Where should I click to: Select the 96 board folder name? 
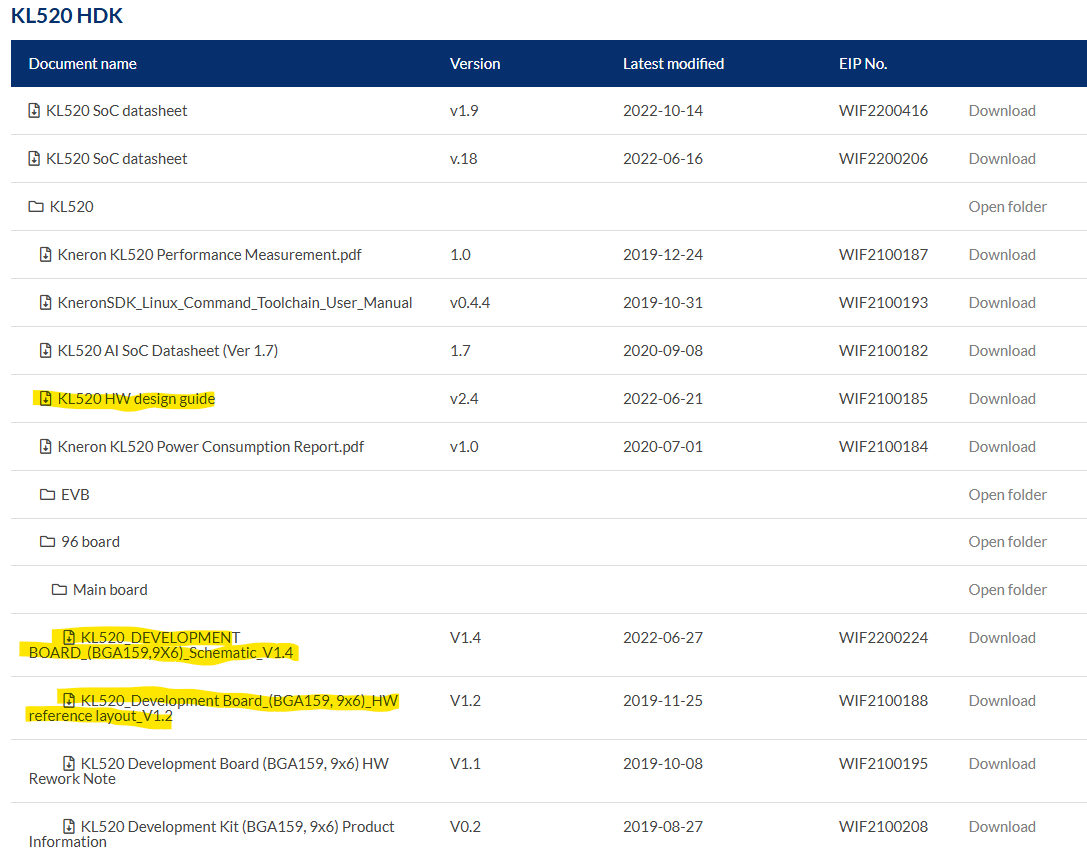click(x=90, y=542)
